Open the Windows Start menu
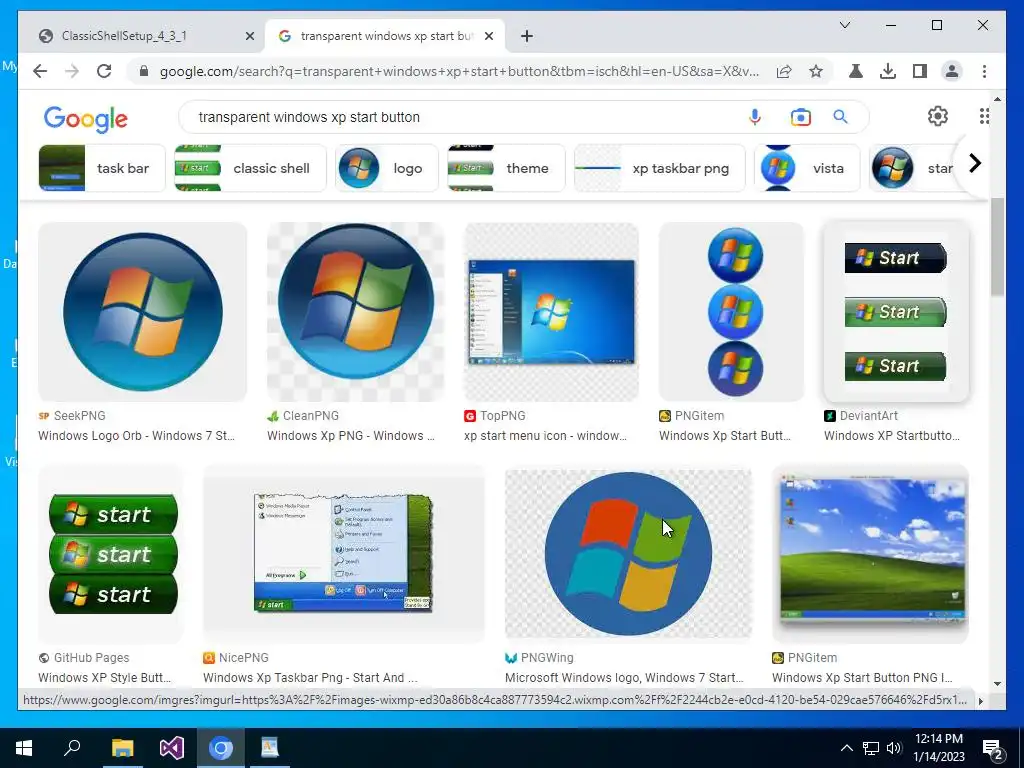 pos(24,748)
